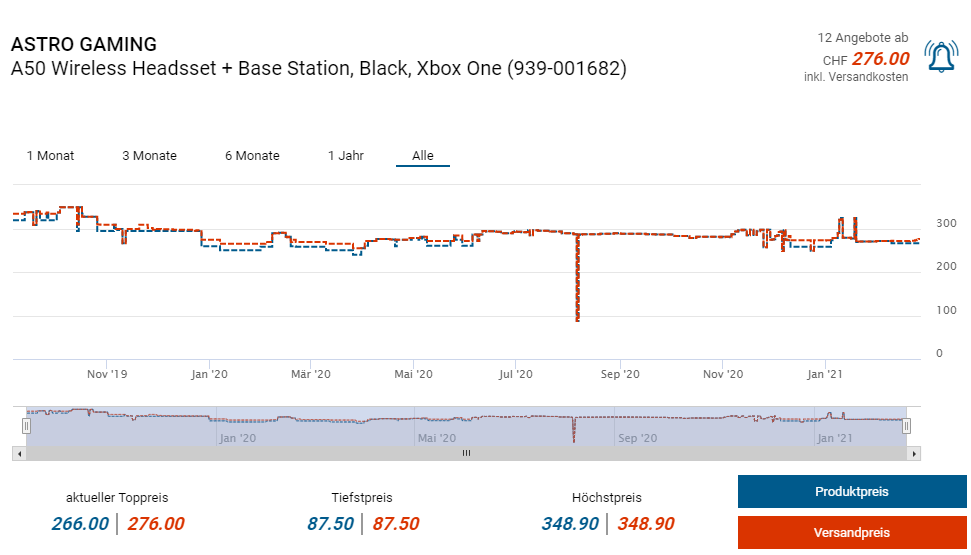Show the 6 Monate price history
Image resolution: width=971 pixels, height=555 pixels.
[252, 156]
